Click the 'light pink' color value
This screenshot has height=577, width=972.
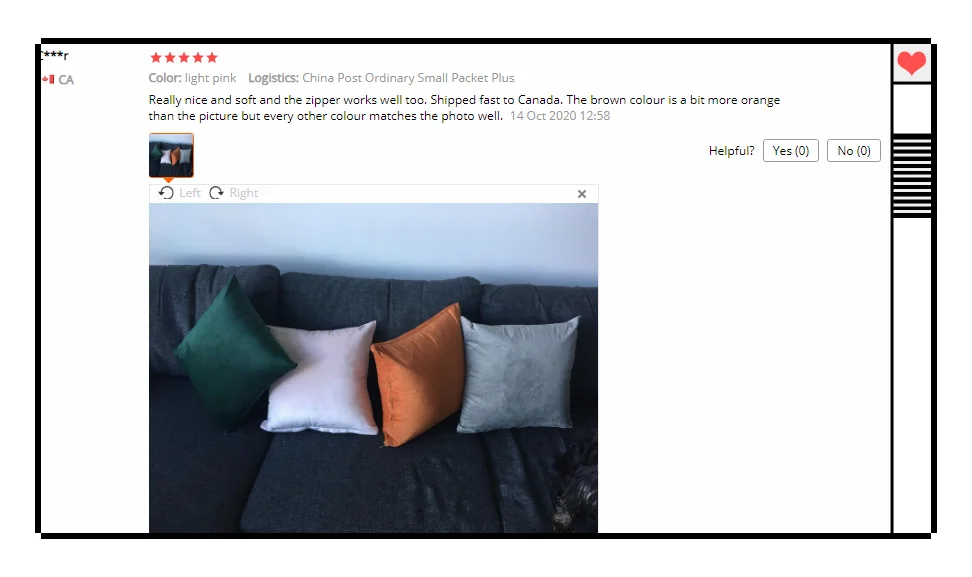point(210,78)
